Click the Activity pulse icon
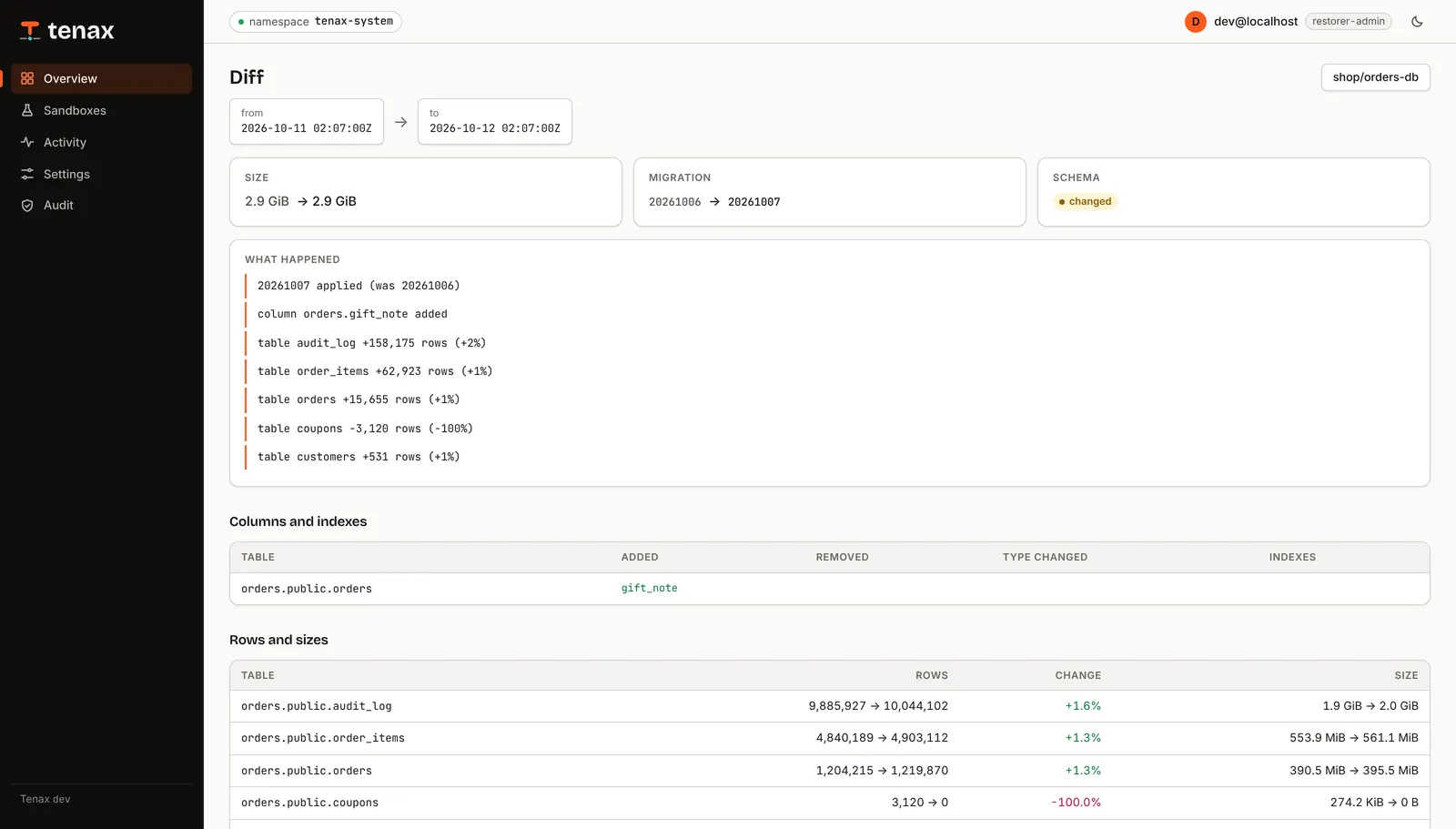The width and height of the screenshot is (1456, 829). click(27, 142)
